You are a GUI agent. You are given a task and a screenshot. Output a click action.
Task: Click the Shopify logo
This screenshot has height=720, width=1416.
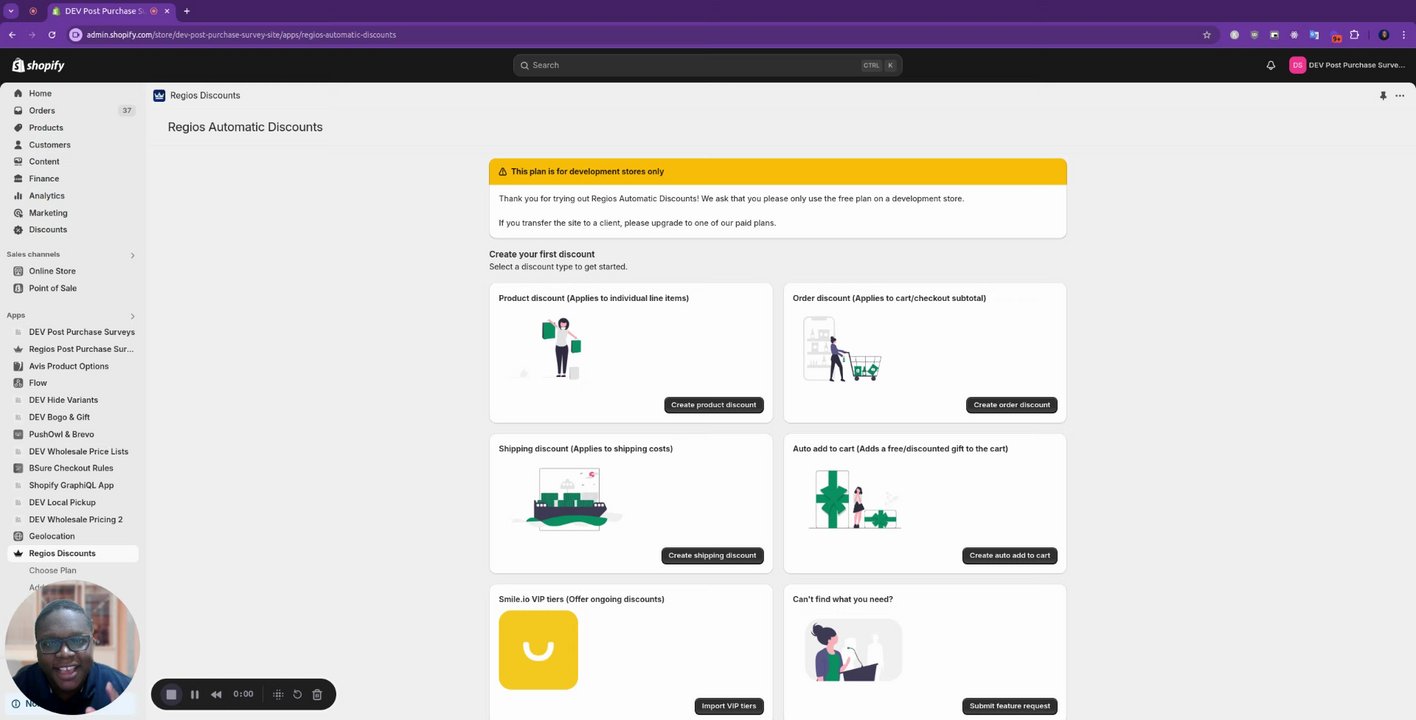[x=38, y=65]
